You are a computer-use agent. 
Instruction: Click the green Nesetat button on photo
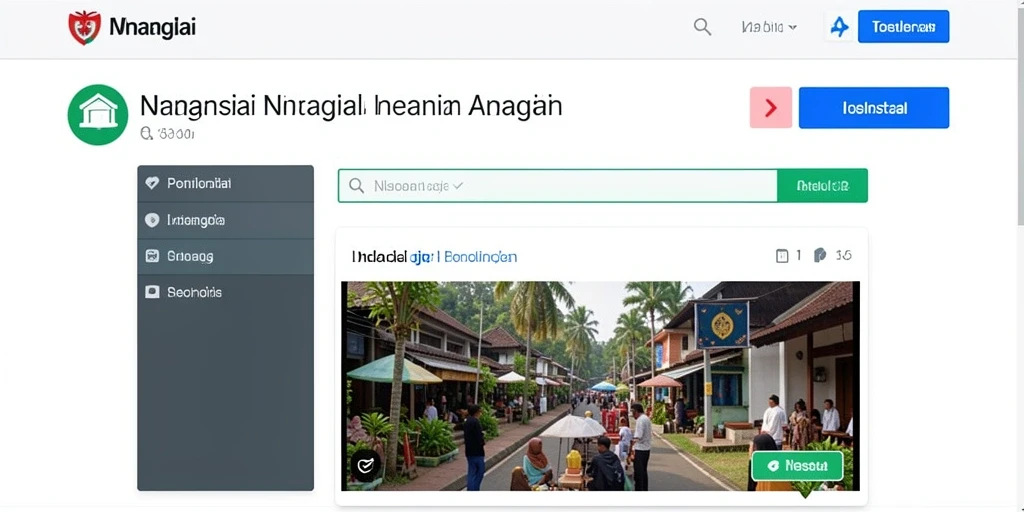pos(797,466)
